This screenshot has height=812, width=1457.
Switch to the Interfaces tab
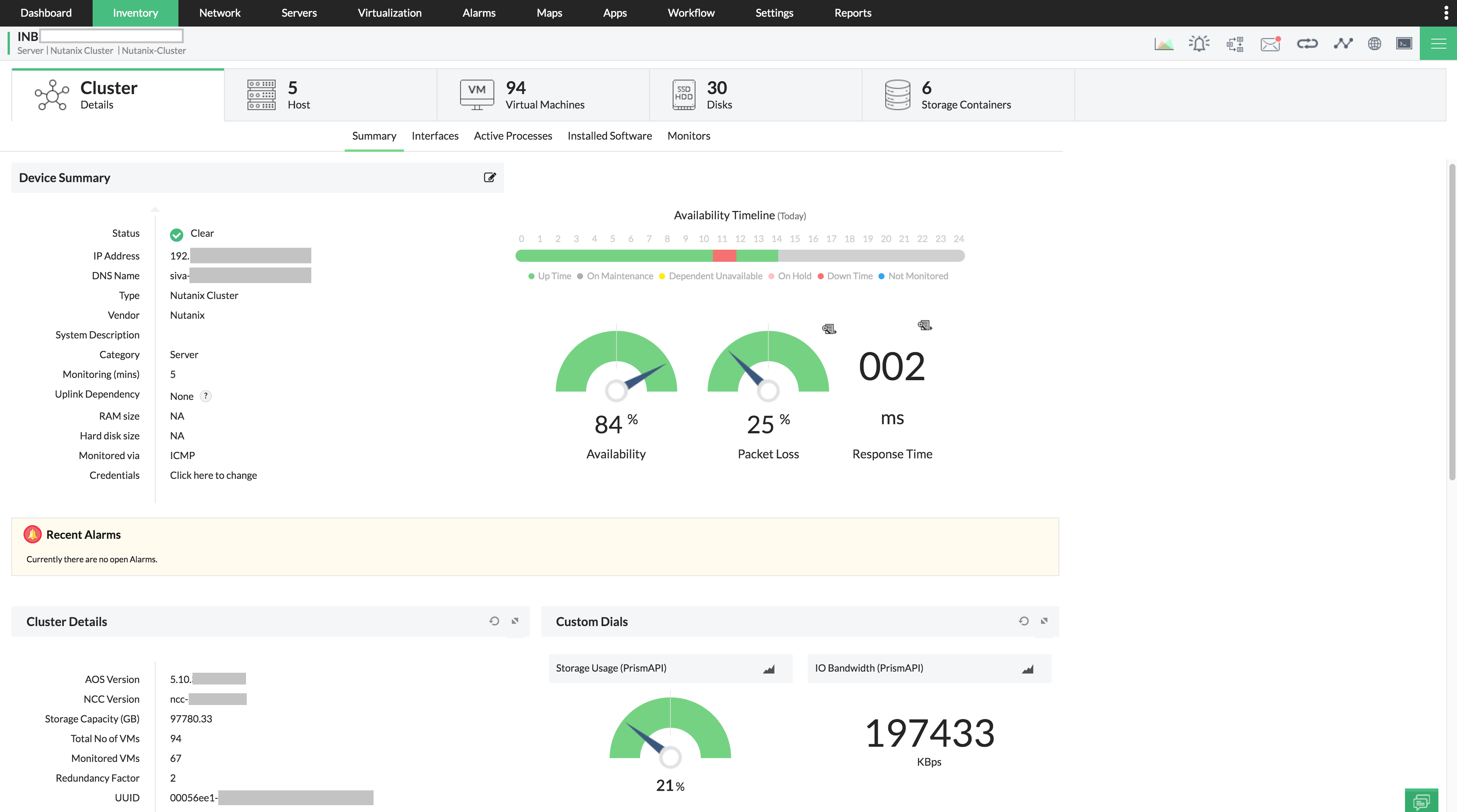435,135
